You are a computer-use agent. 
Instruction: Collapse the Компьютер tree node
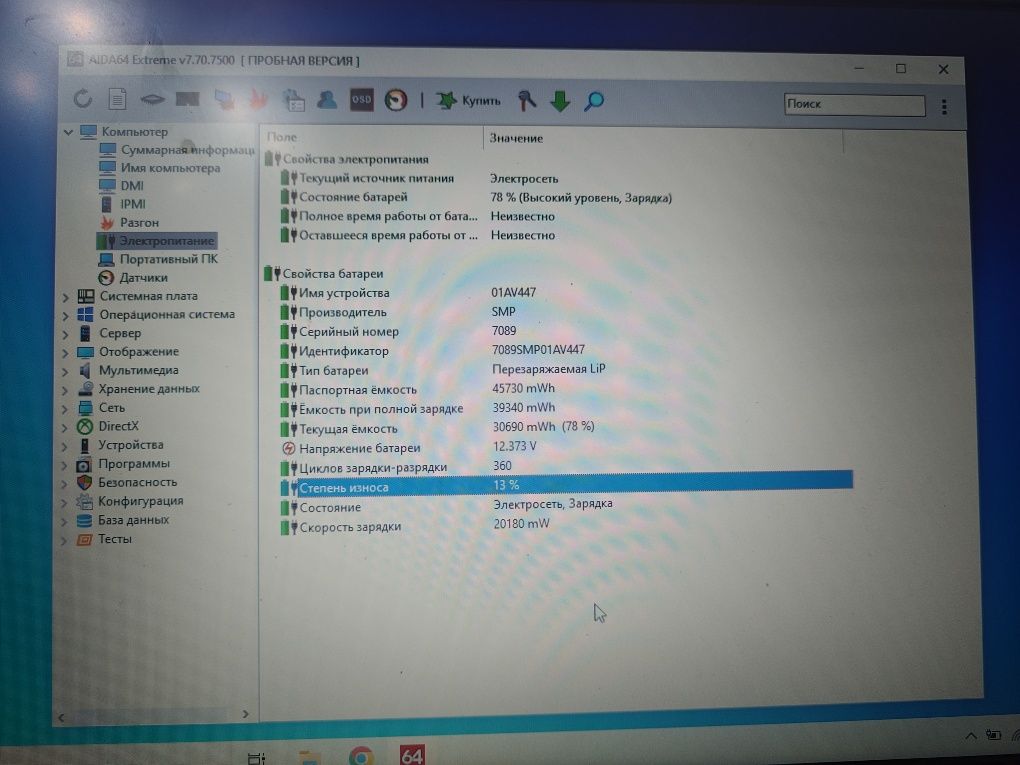pyautogui.click(x=68, y=132)
